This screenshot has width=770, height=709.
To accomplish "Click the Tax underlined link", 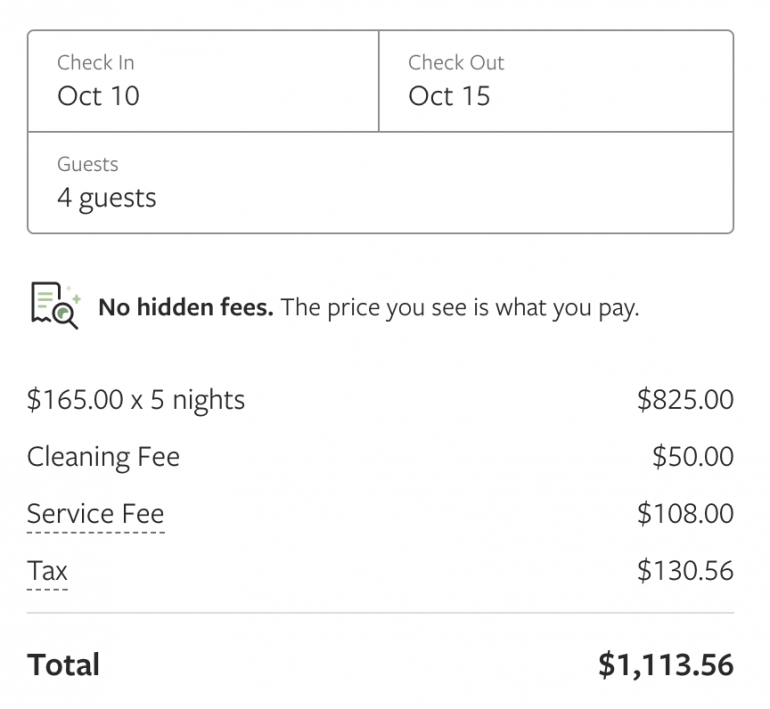I will (x=47, y=571).
